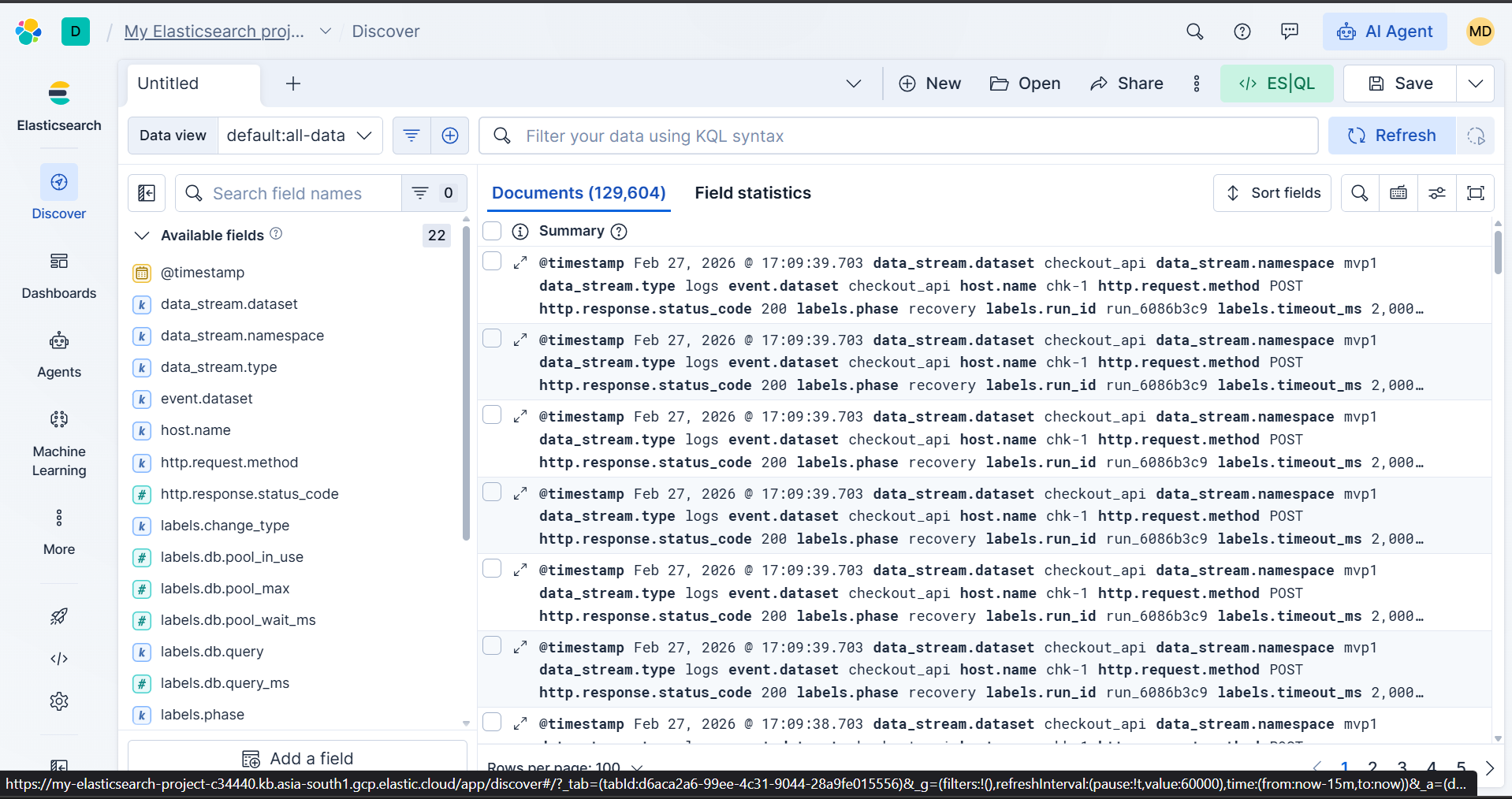
Task: Search within the documents table
Action: click(1360, 193)
